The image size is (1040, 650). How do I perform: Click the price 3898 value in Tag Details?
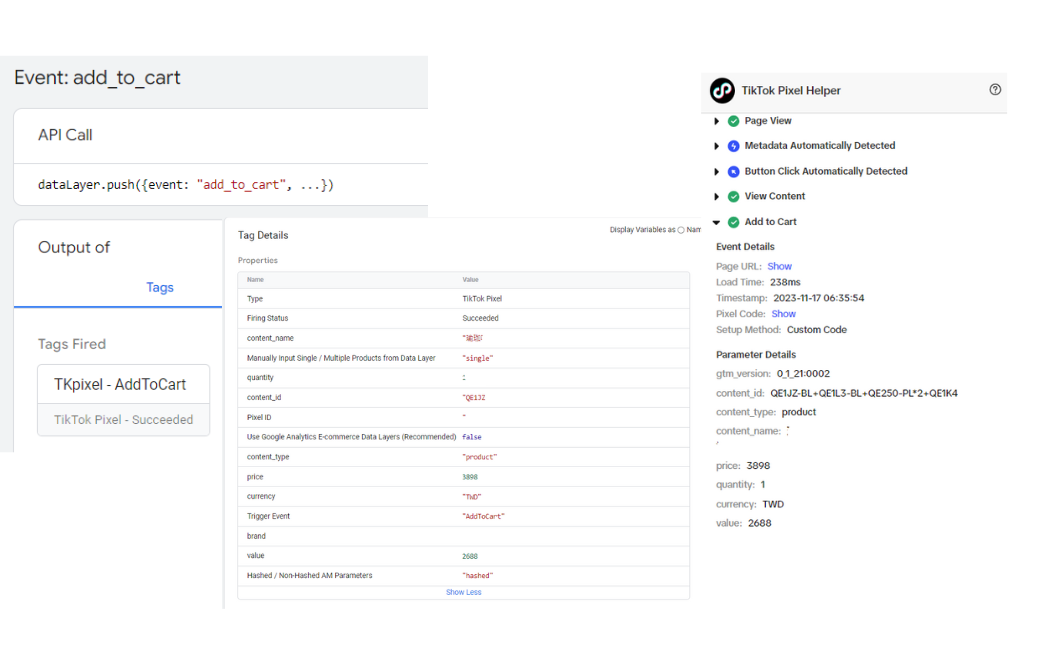[470, 477]
